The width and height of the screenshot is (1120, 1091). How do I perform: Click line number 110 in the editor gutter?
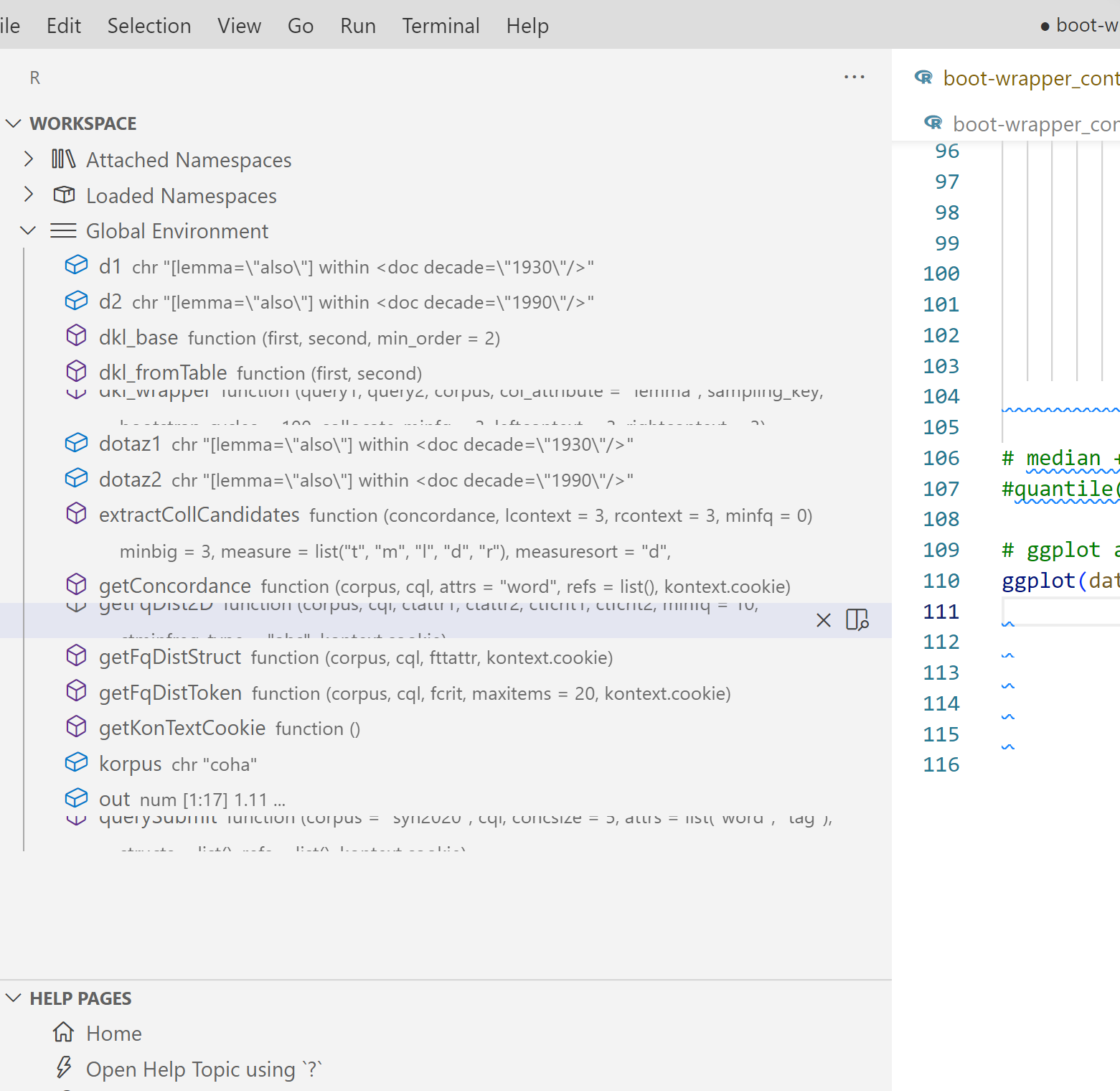pos(941,580)
